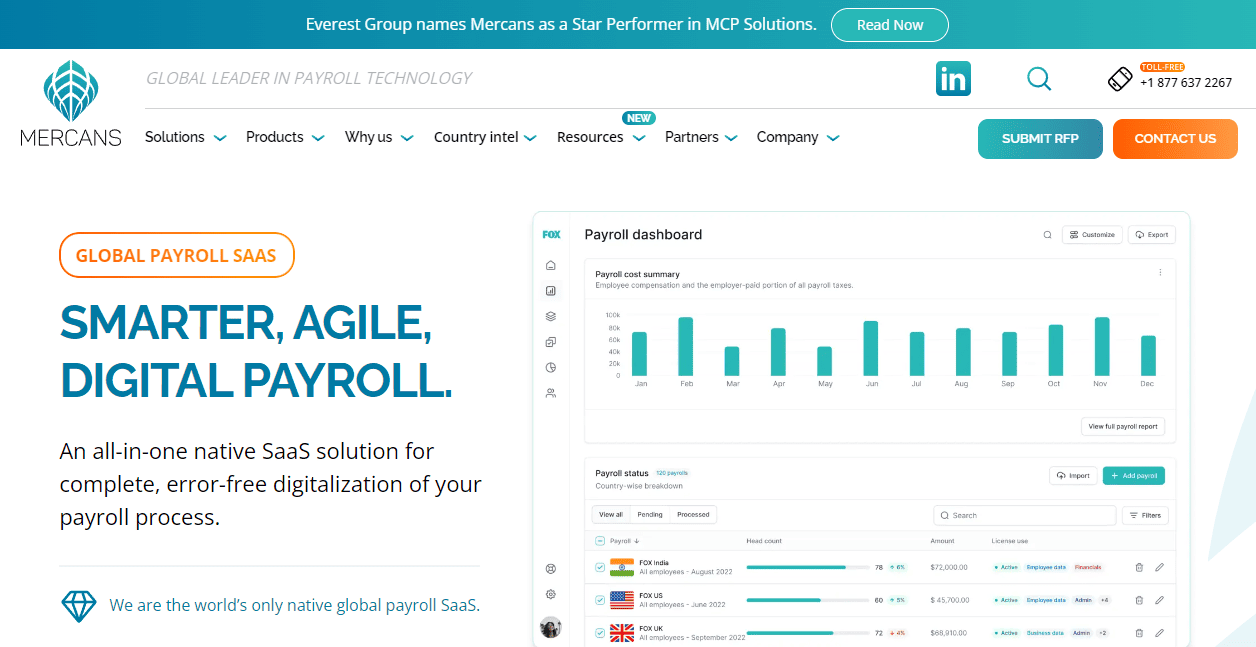Open the layers icon in FOX sidebar
Image resolution: width=1256 pixels, height=647 pixels.
coord(550,317)
